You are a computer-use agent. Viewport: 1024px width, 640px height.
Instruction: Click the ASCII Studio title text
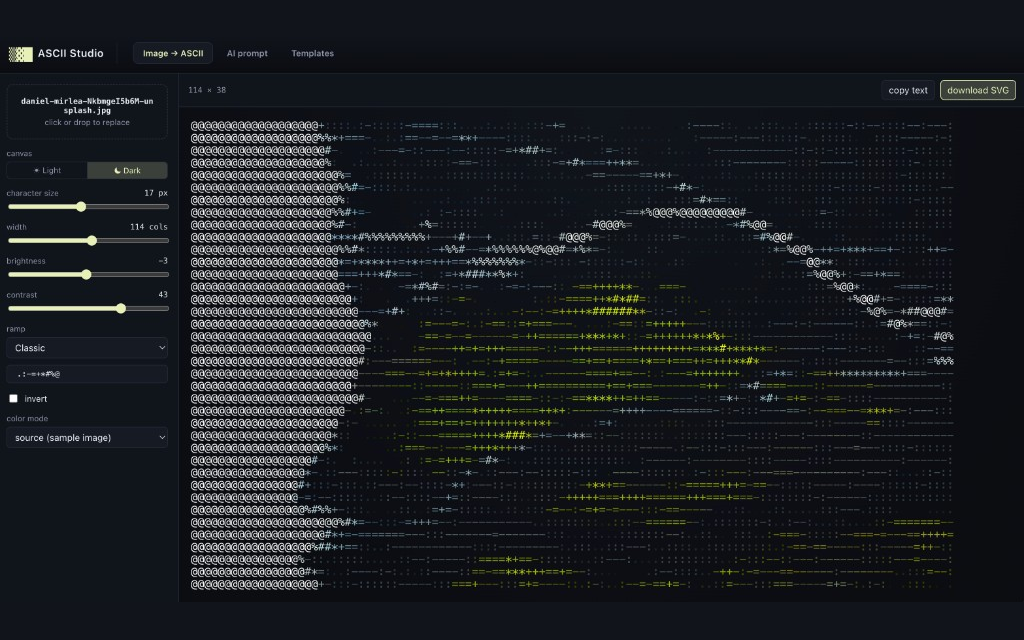(71, 54)
